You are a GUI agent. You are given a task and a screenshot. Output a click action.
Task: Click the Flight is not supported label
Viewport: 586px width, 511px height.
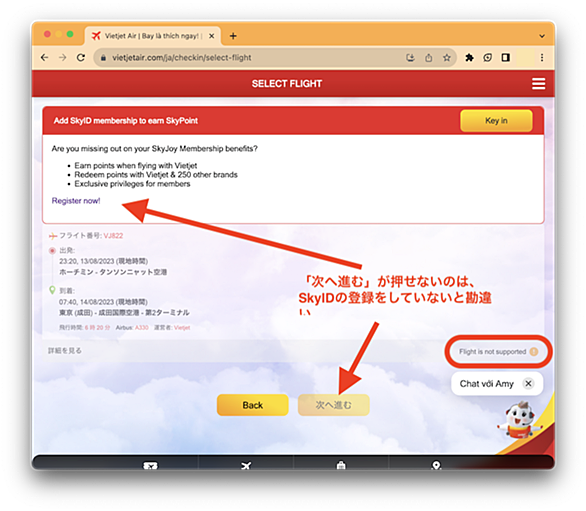[493, 352]
